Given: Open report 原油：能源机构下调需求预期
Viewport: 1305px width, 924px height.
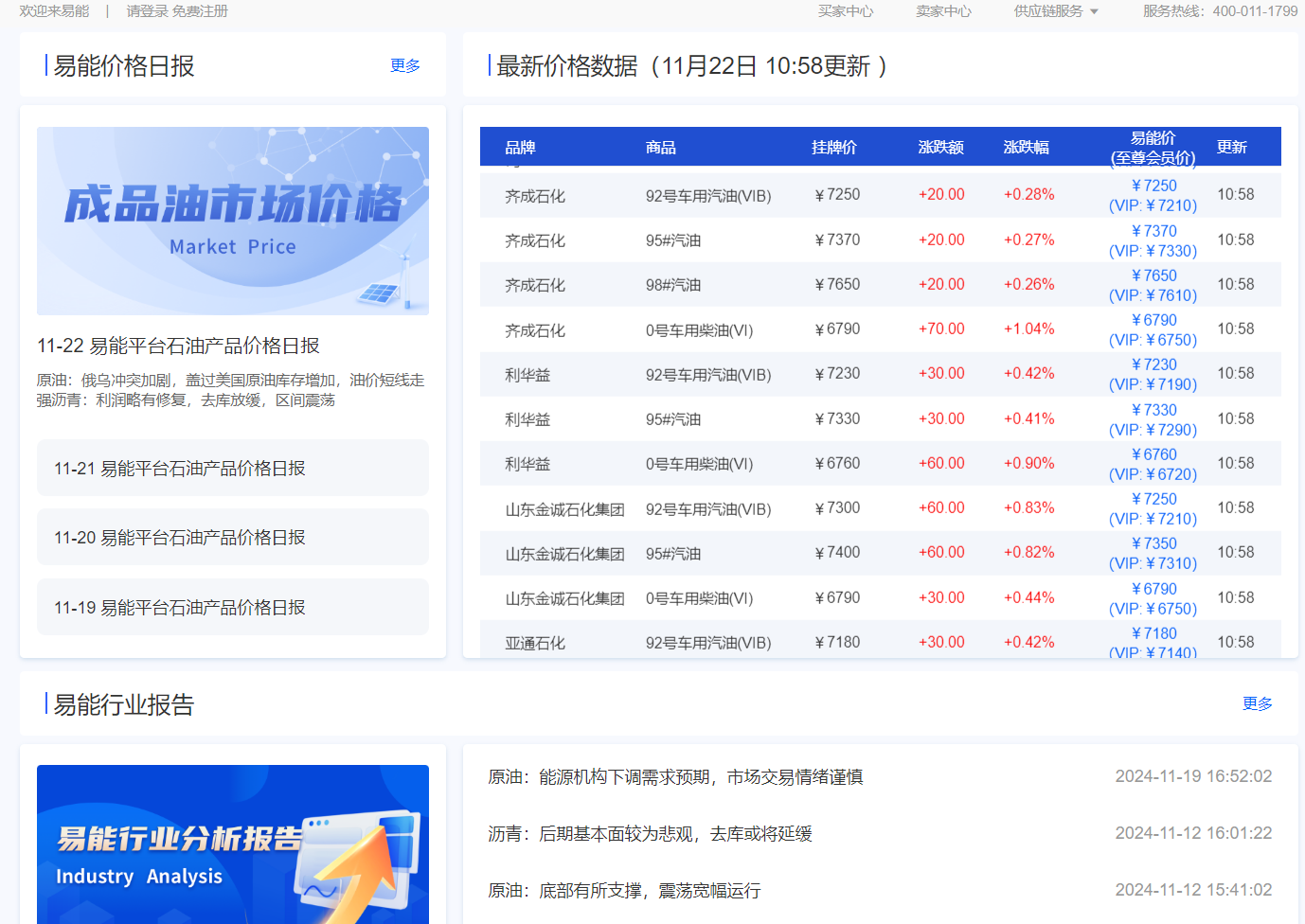Looking at the screenshot, I should (675, 777).
